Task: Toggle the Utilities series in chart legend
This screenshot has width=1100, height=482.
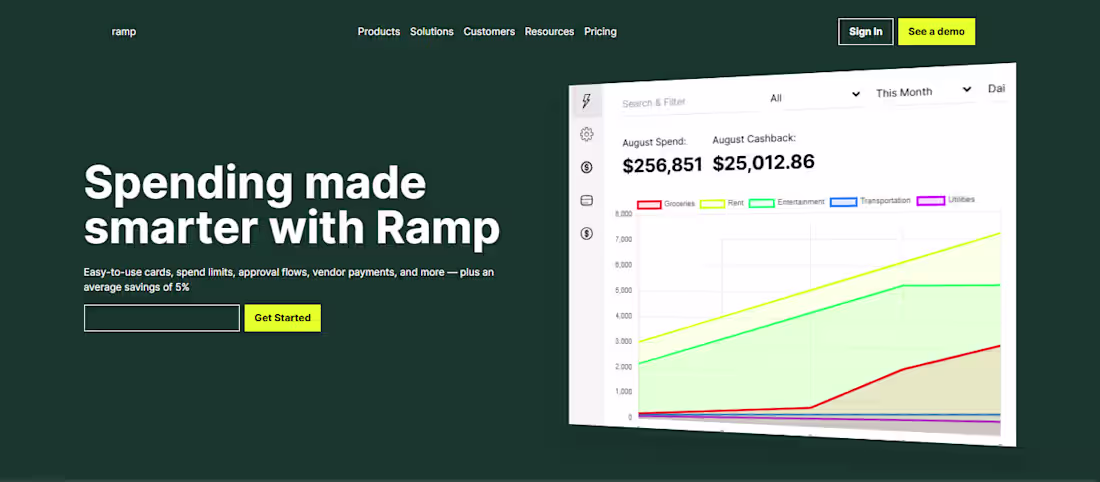Action: pos(946,201)
